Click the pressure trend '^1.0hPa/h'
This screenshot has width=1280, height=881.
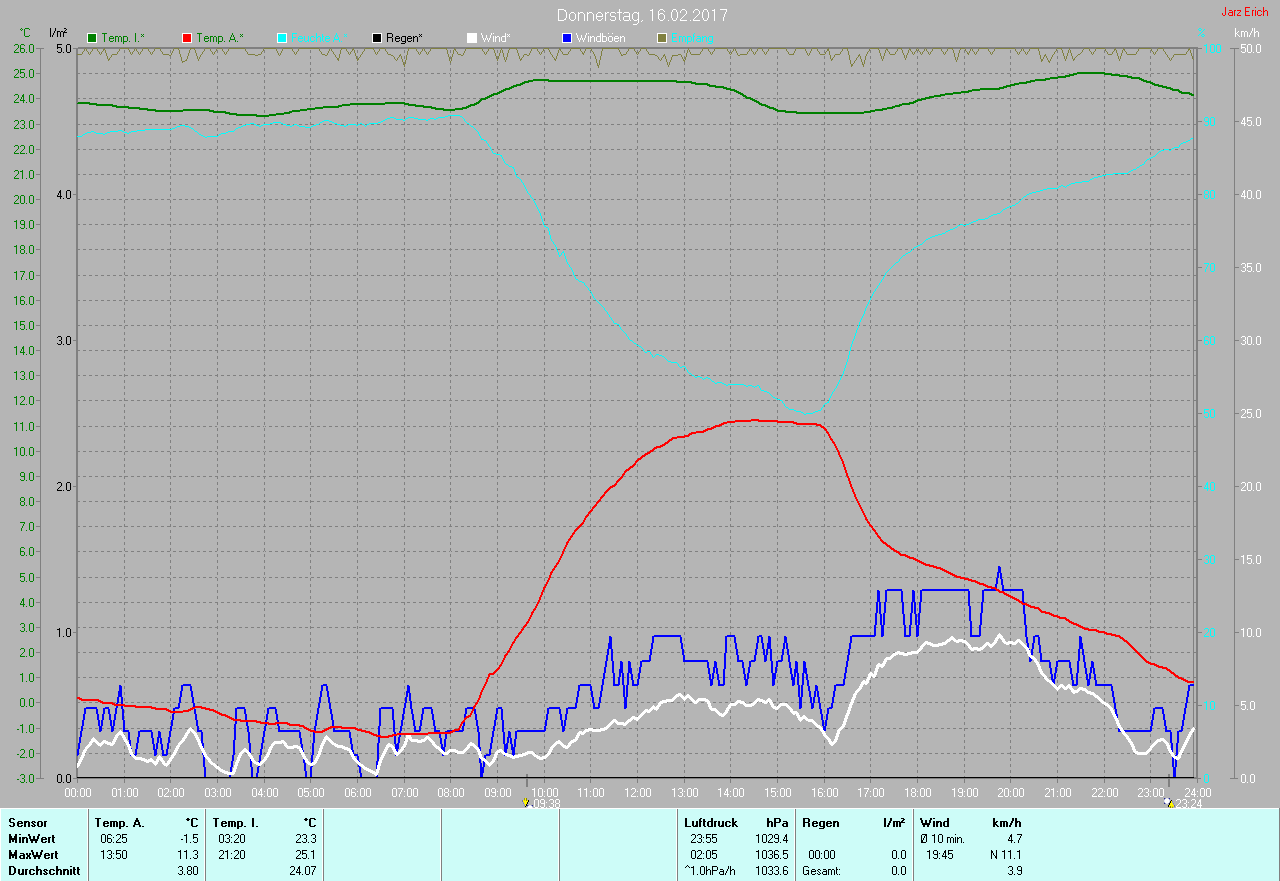[710, 870]
